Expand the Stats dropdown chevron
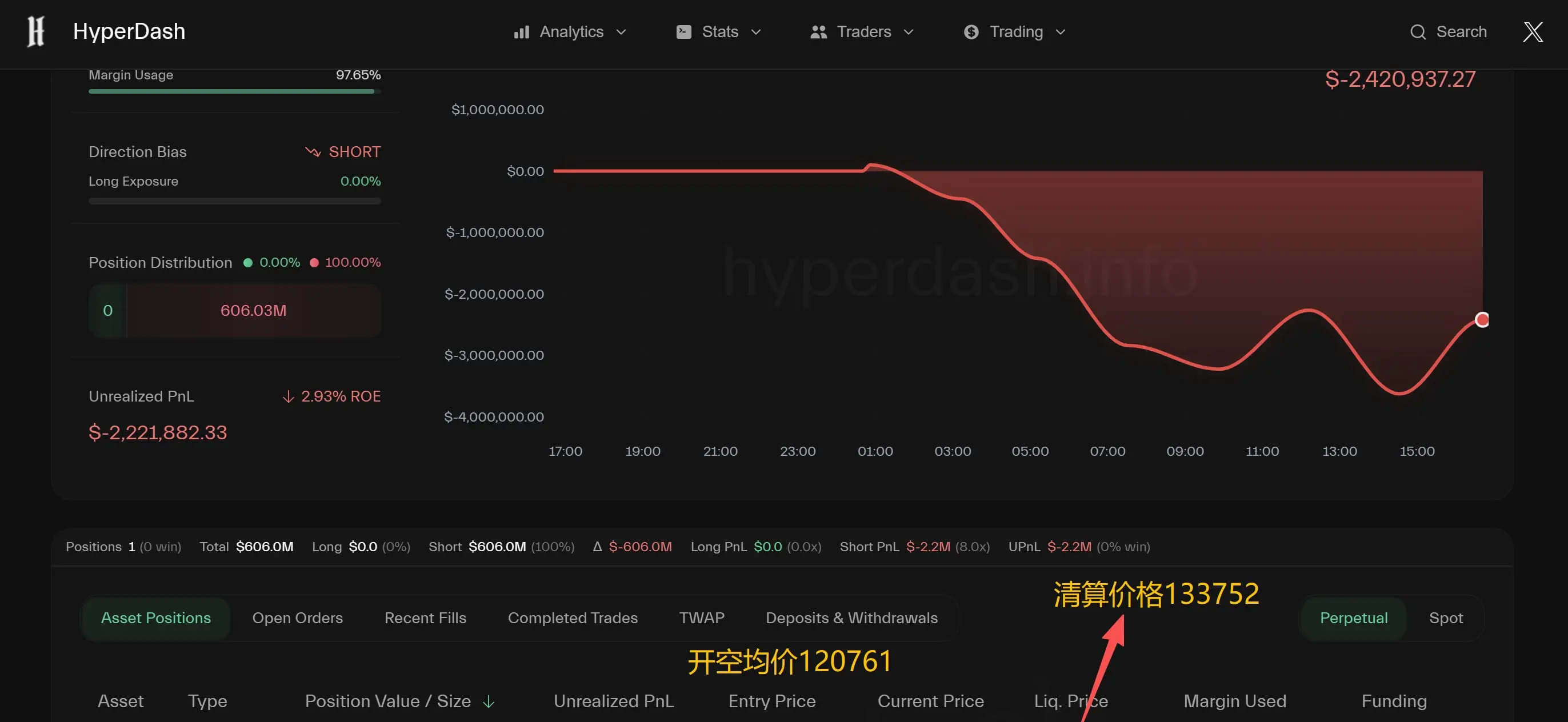The height and width of the screenshot is (722, 1568). (755, 32)
